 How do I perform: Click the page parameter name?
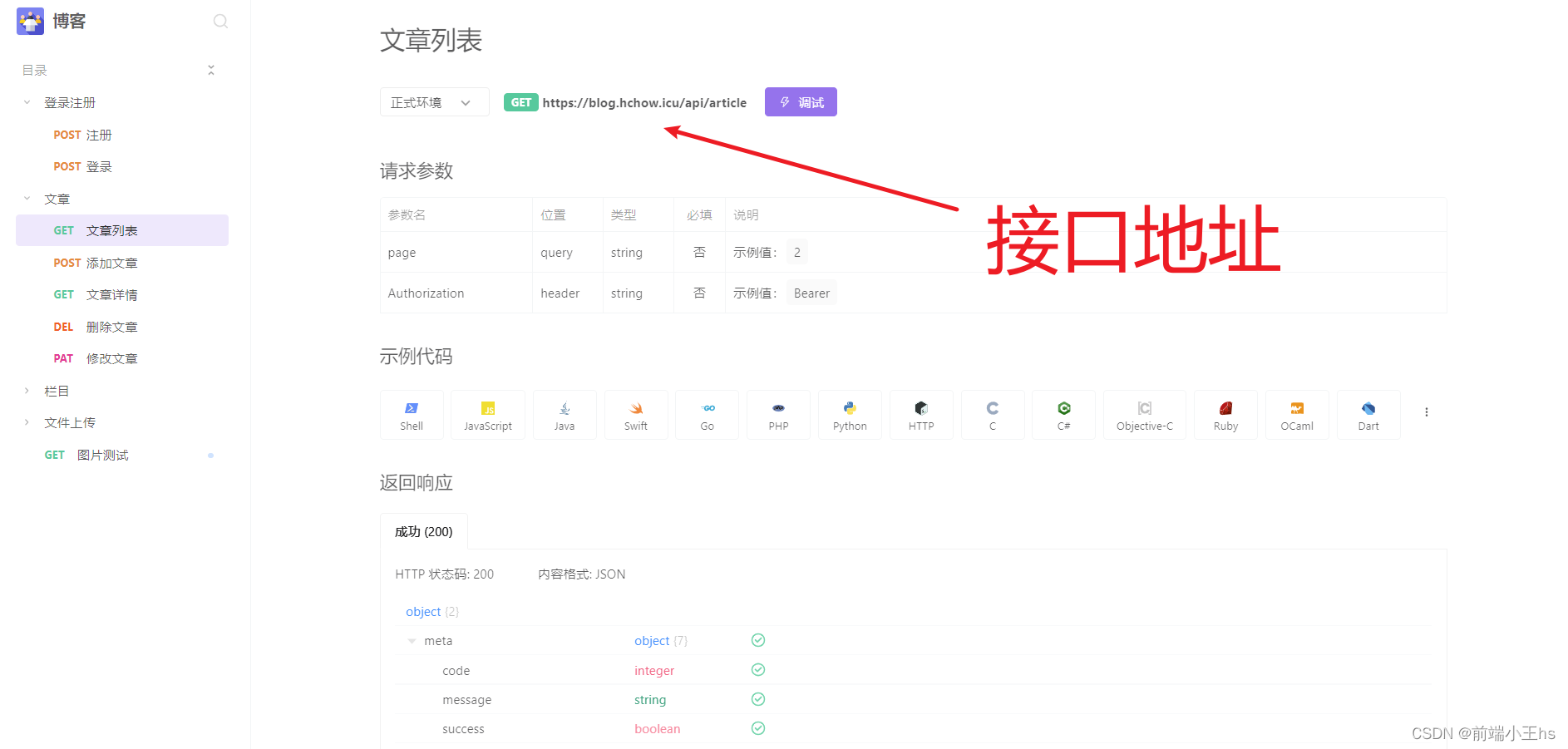point(402,253)
